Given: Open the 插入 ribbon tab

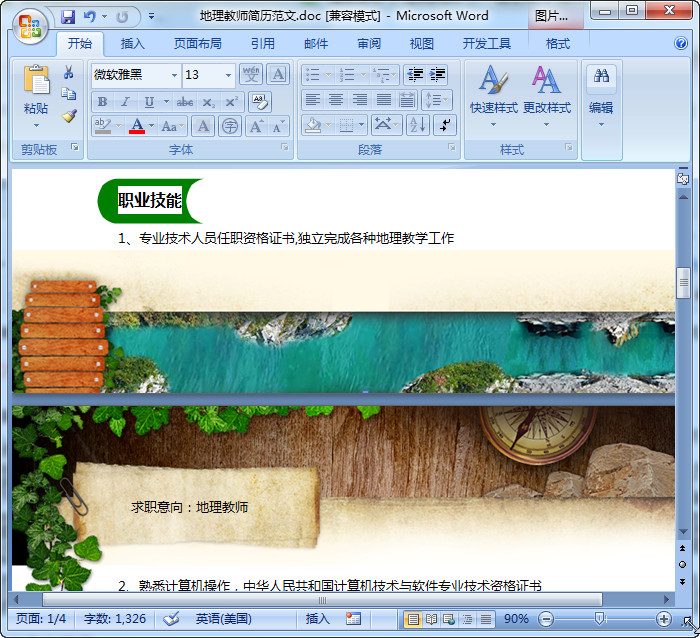Looking at the screenshot, I should (133, 44).
